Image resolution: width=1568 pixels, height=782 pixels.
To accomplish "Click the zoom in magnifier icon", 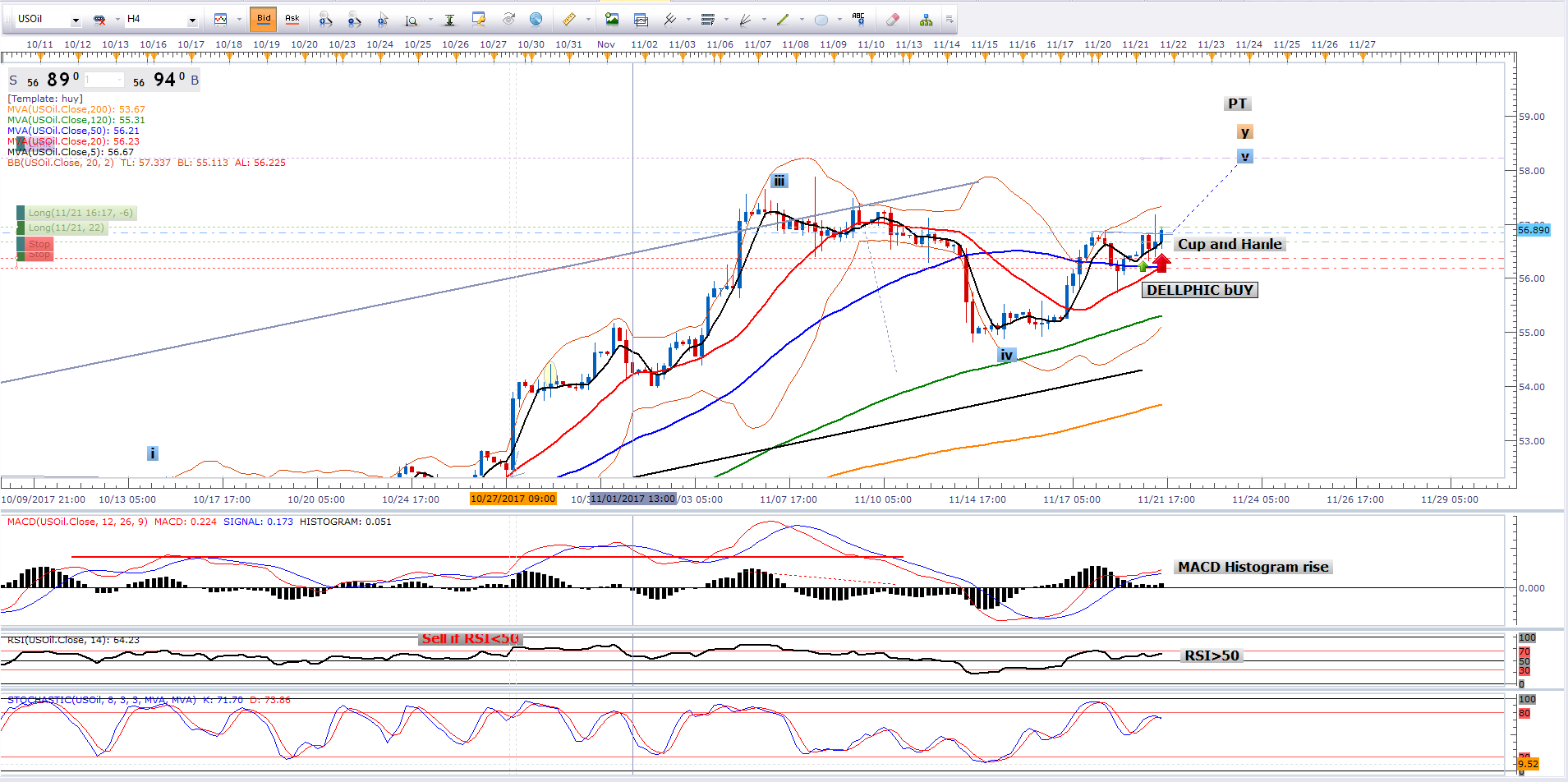I will click(x=325, y=19).
